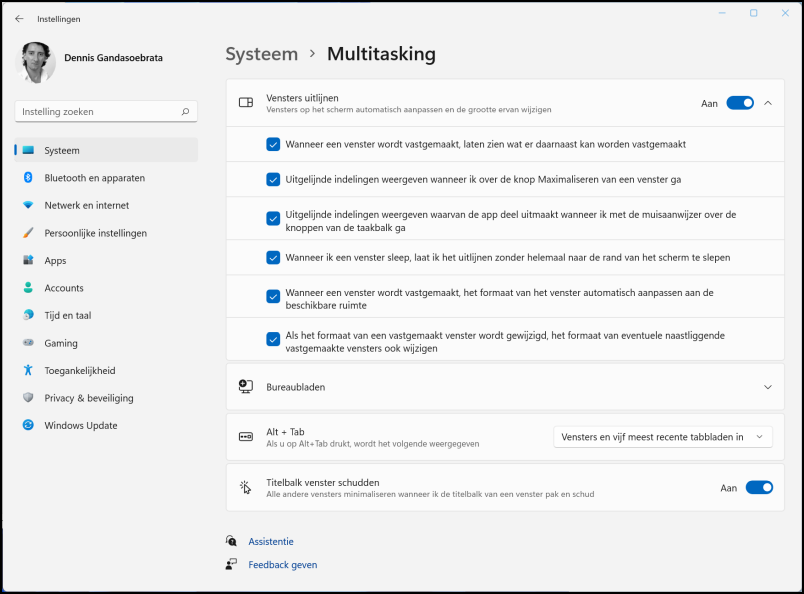Expand the Bureaubladen section chevron

point(768,387)
